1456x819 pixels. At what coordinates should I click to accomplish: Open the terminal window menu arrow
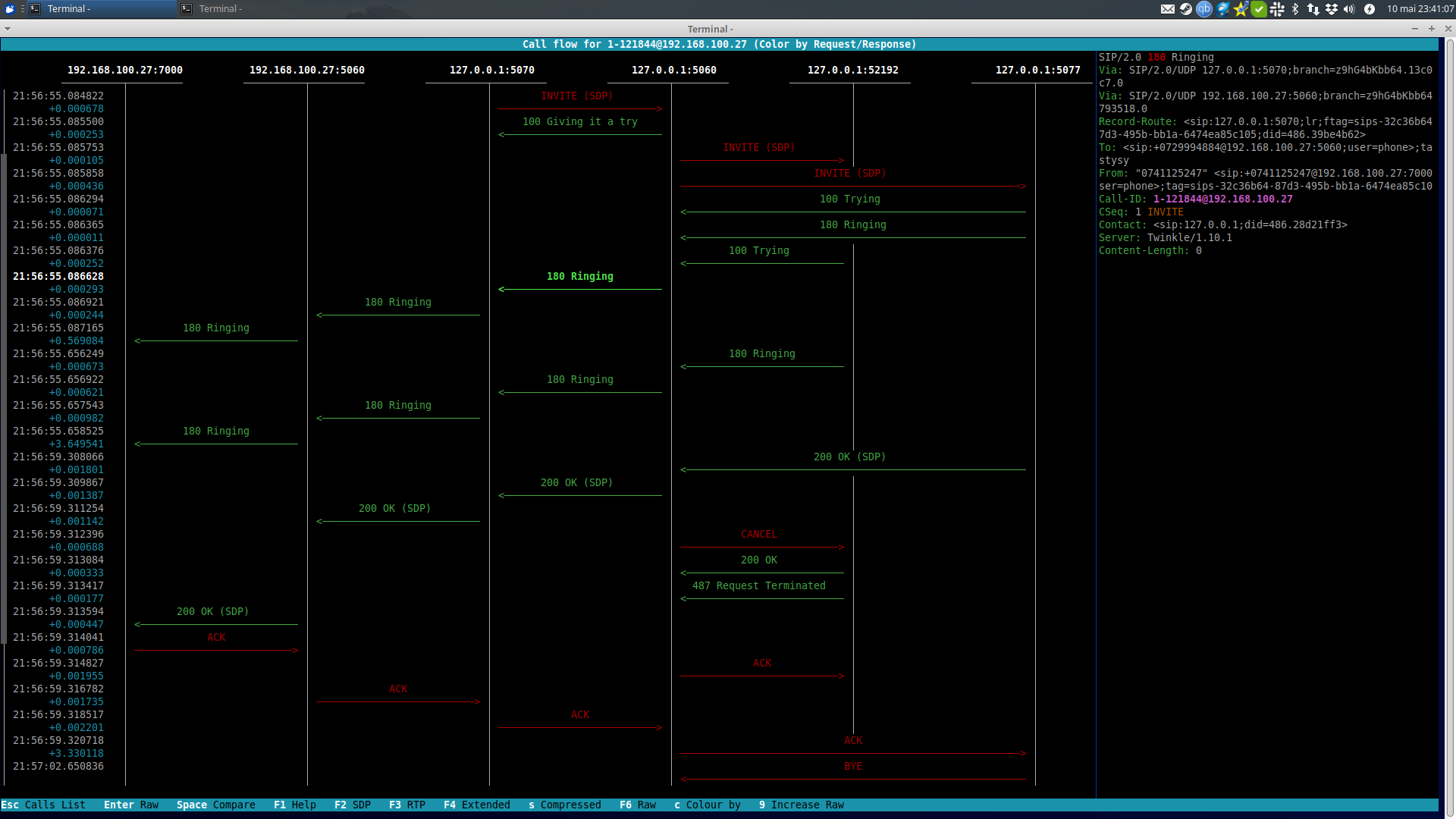click(8, 29)
